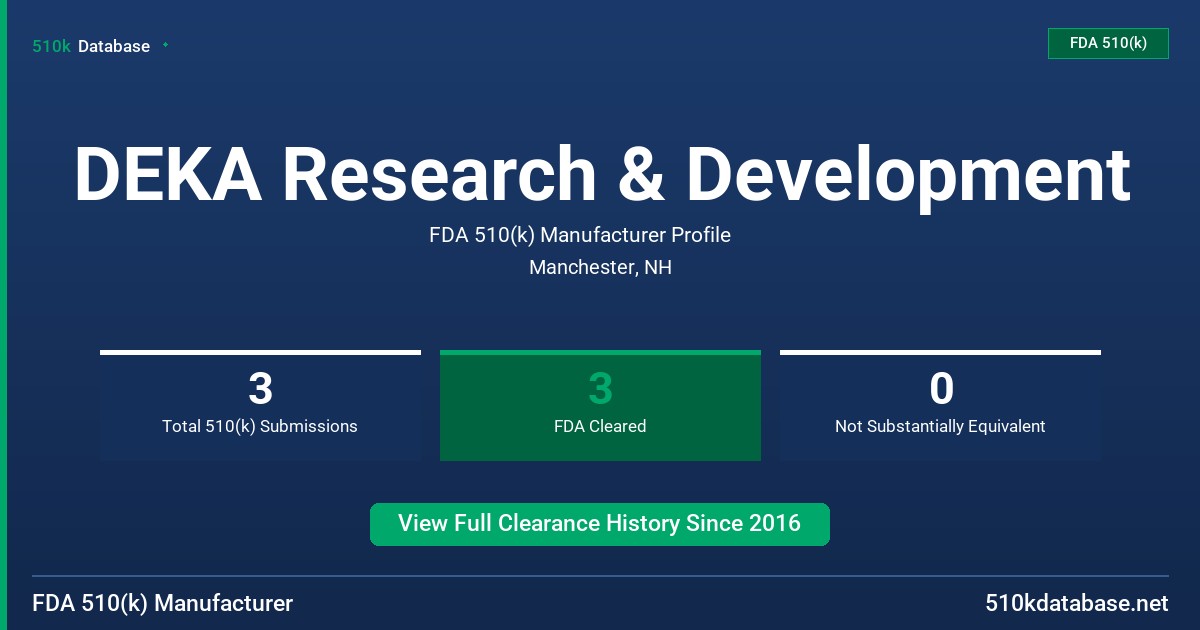Open the Total 510(k) Submissions card

tap(260, 405)
